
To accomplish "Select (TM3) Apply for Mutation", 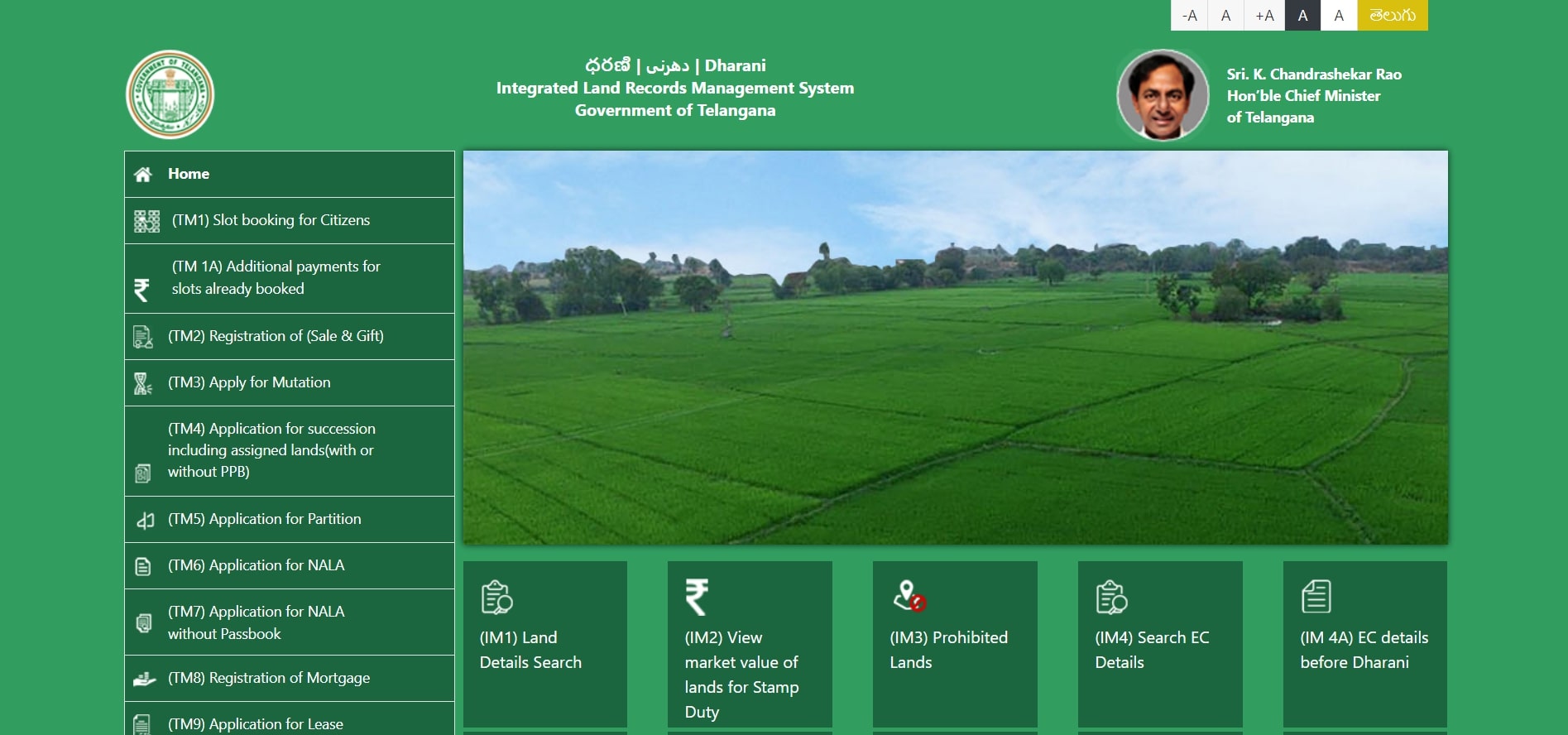I will pos(290,382).
